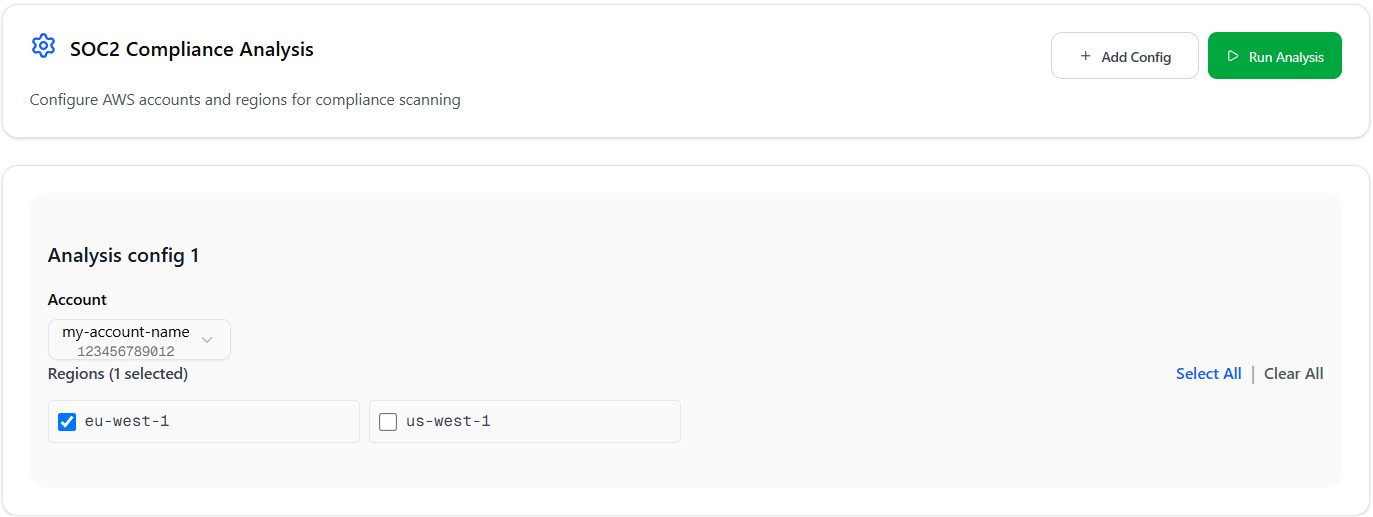
Task: Click the Configure AWS accounts description text
Action: [245, 100]
